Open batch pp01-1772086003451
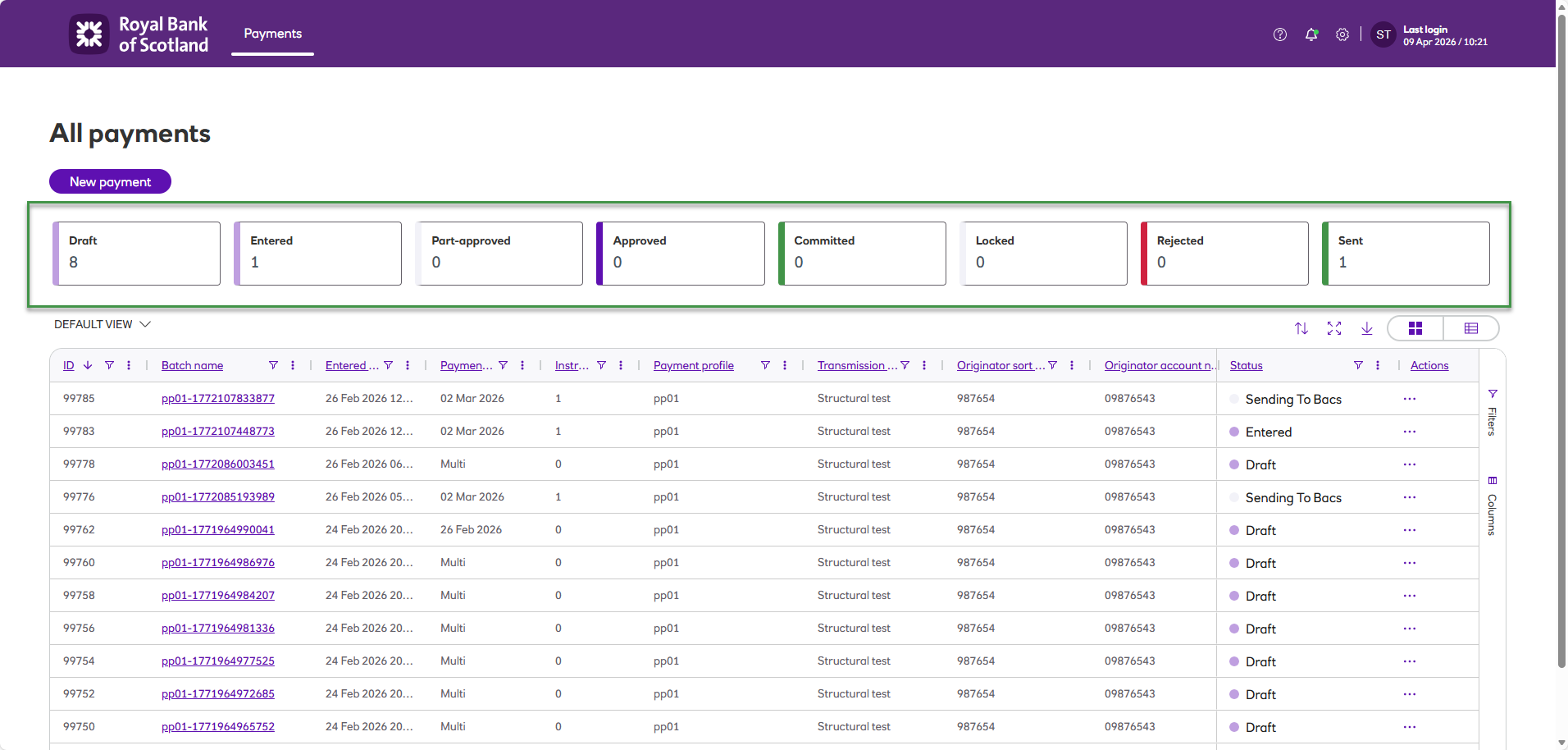The image size is (1568, 750). pos(218,464)
